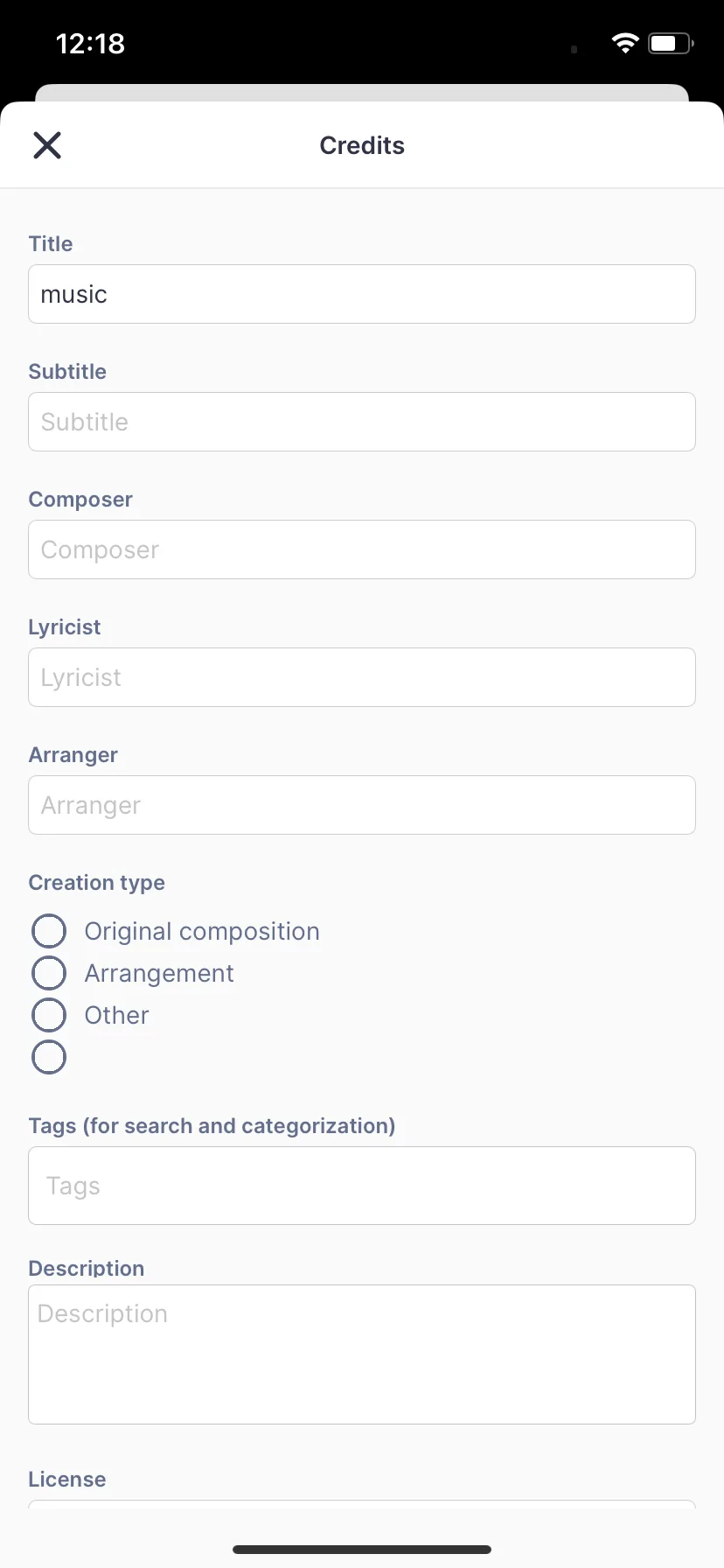Screen dimensions: 724x1568
Task: Focus the Lyricist input box
Action: (362, 677)
